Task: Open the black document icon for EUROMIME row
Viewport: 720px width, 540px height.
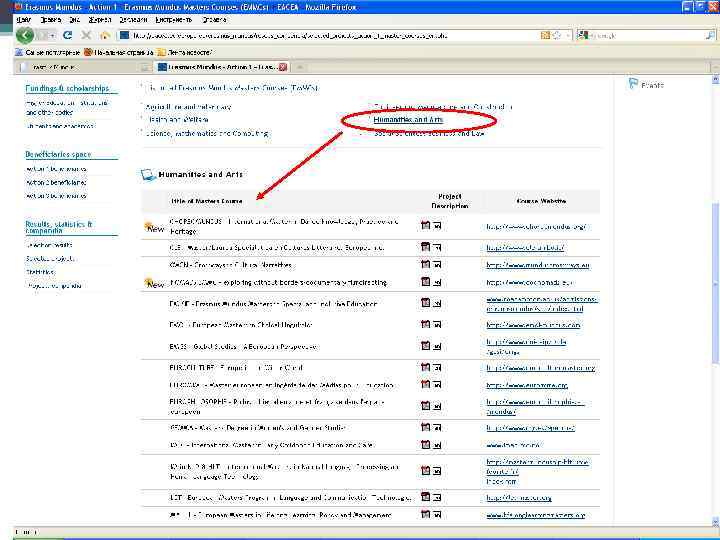Action: coord(437,385)
